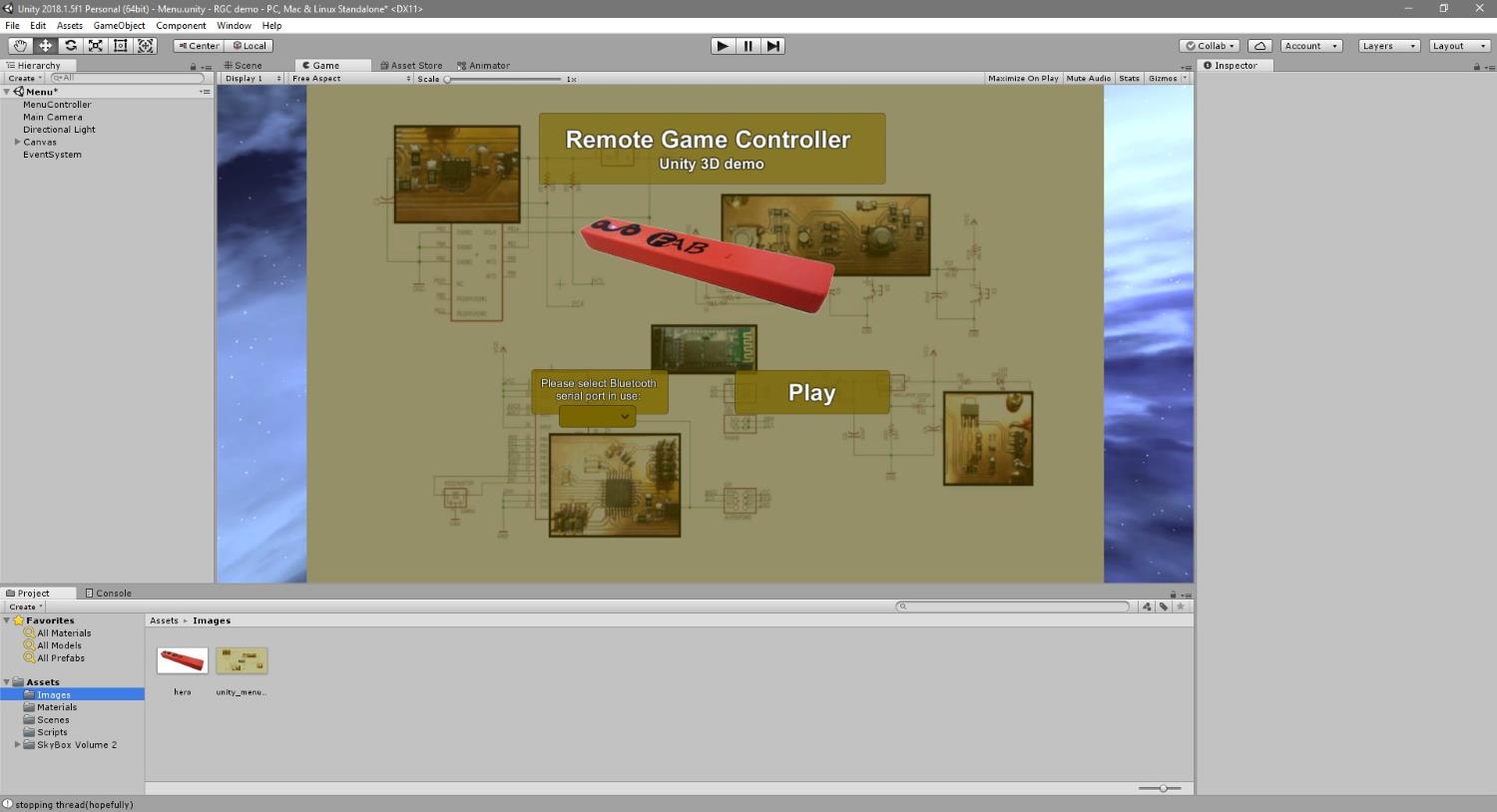
Task: Click Play button in game menu
Action: click(x=811, y=393)
